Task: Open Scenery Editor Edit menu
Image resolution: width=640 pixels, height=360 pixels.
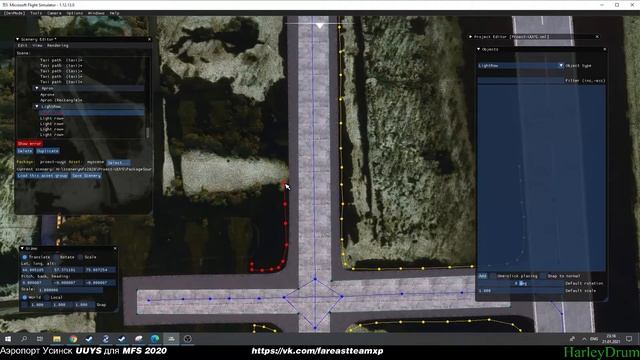Action: (x=22, y=45)
